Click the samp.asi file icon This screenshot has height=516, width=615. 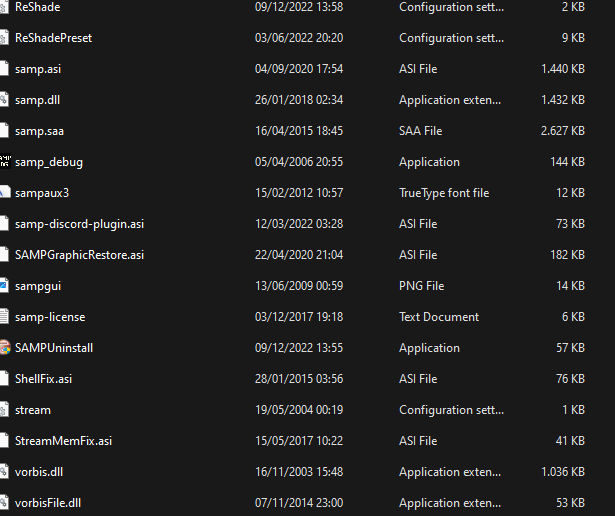tap(4, 69)
